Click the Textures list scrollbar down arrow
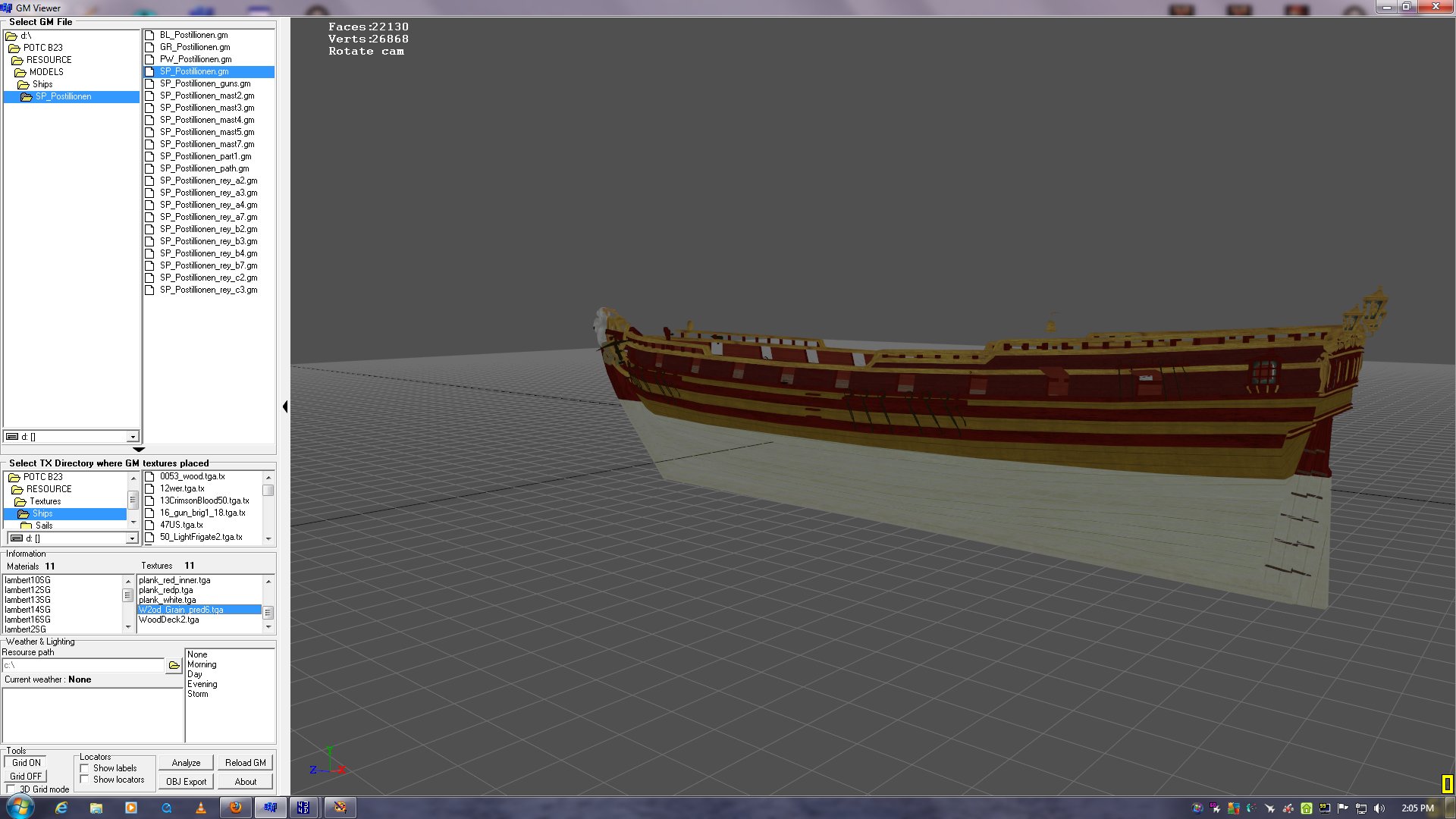 point(268,627)
